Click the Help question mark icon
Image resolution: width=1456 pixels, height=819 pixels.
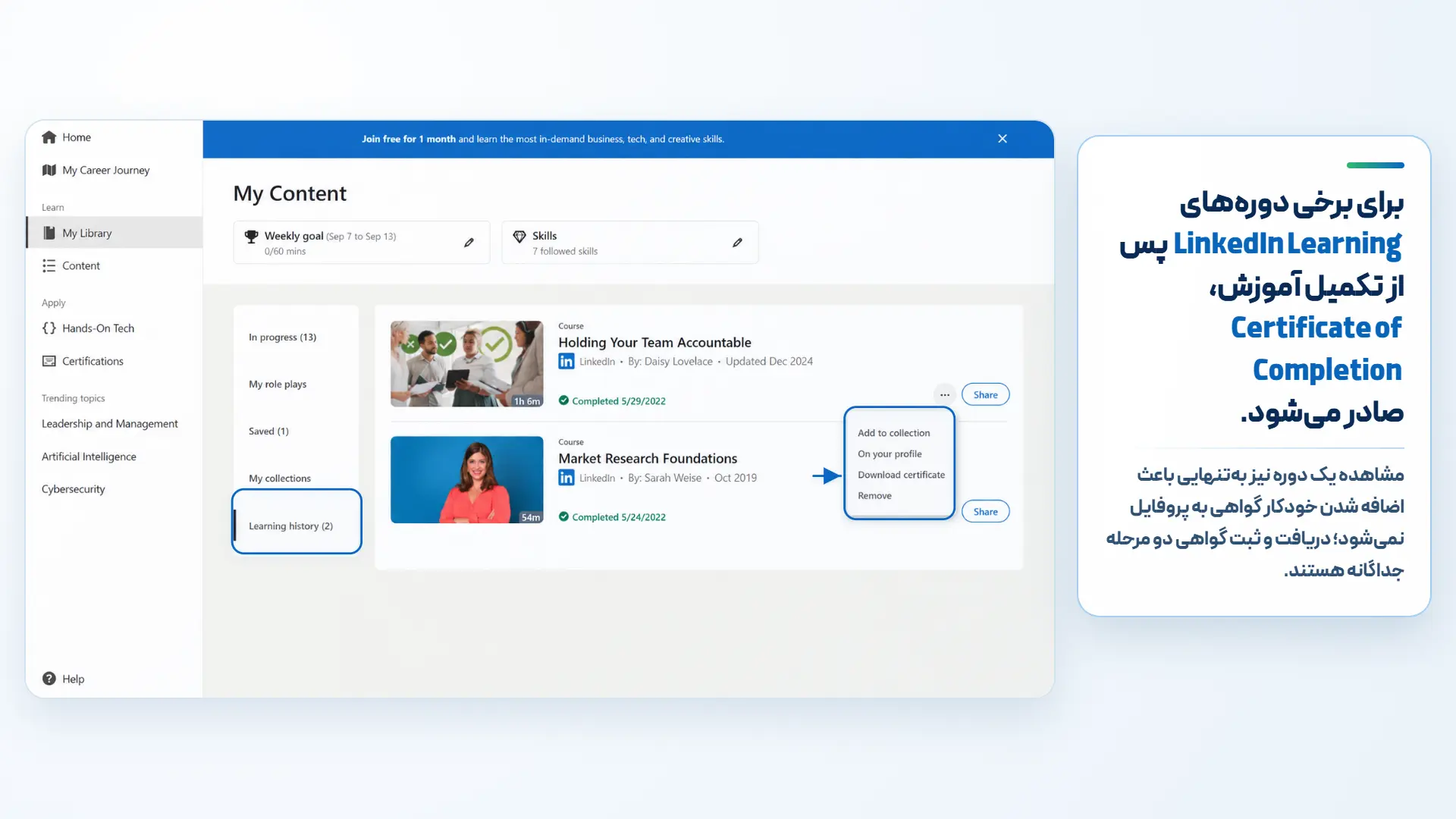tap(49, 679)
